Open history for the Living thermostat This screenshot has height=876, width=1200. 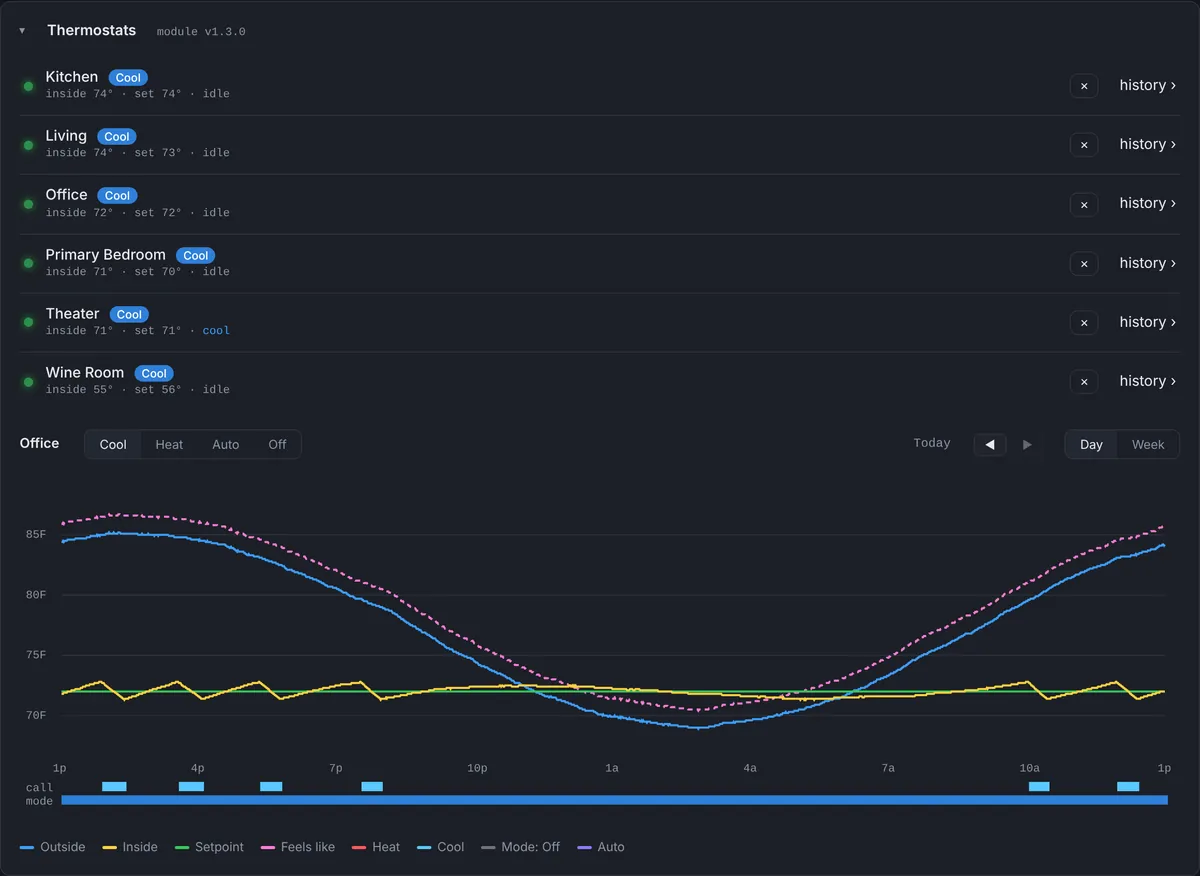coord(1147,144)
